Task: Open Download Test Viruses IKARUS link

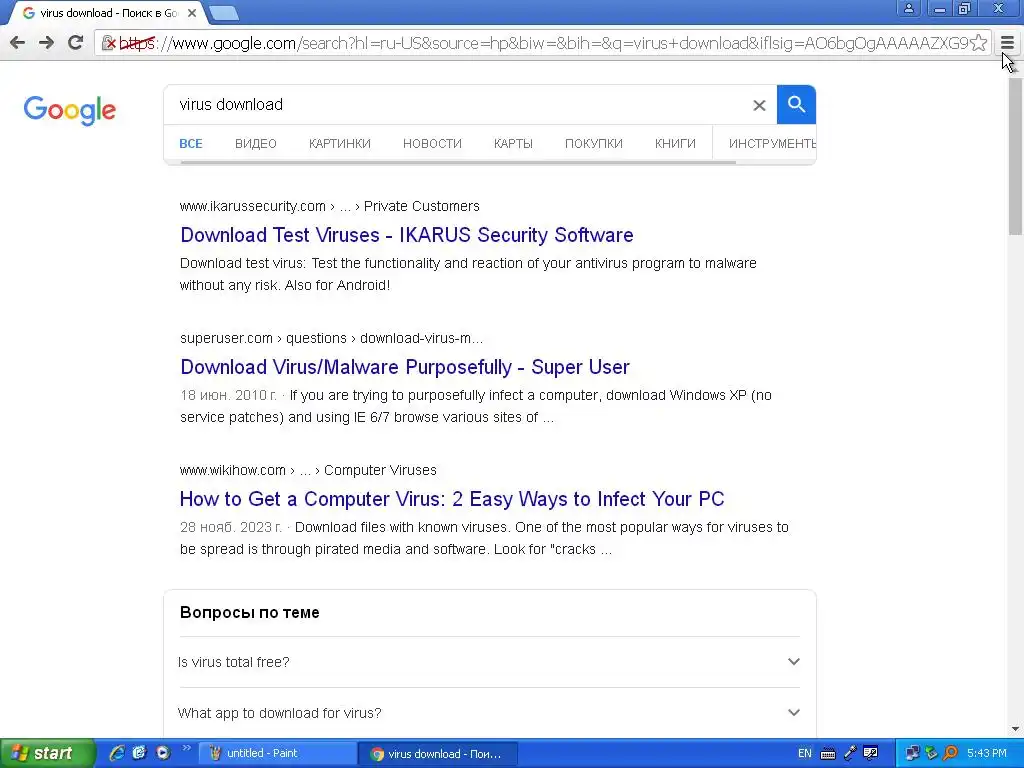Action: [407, 235]
